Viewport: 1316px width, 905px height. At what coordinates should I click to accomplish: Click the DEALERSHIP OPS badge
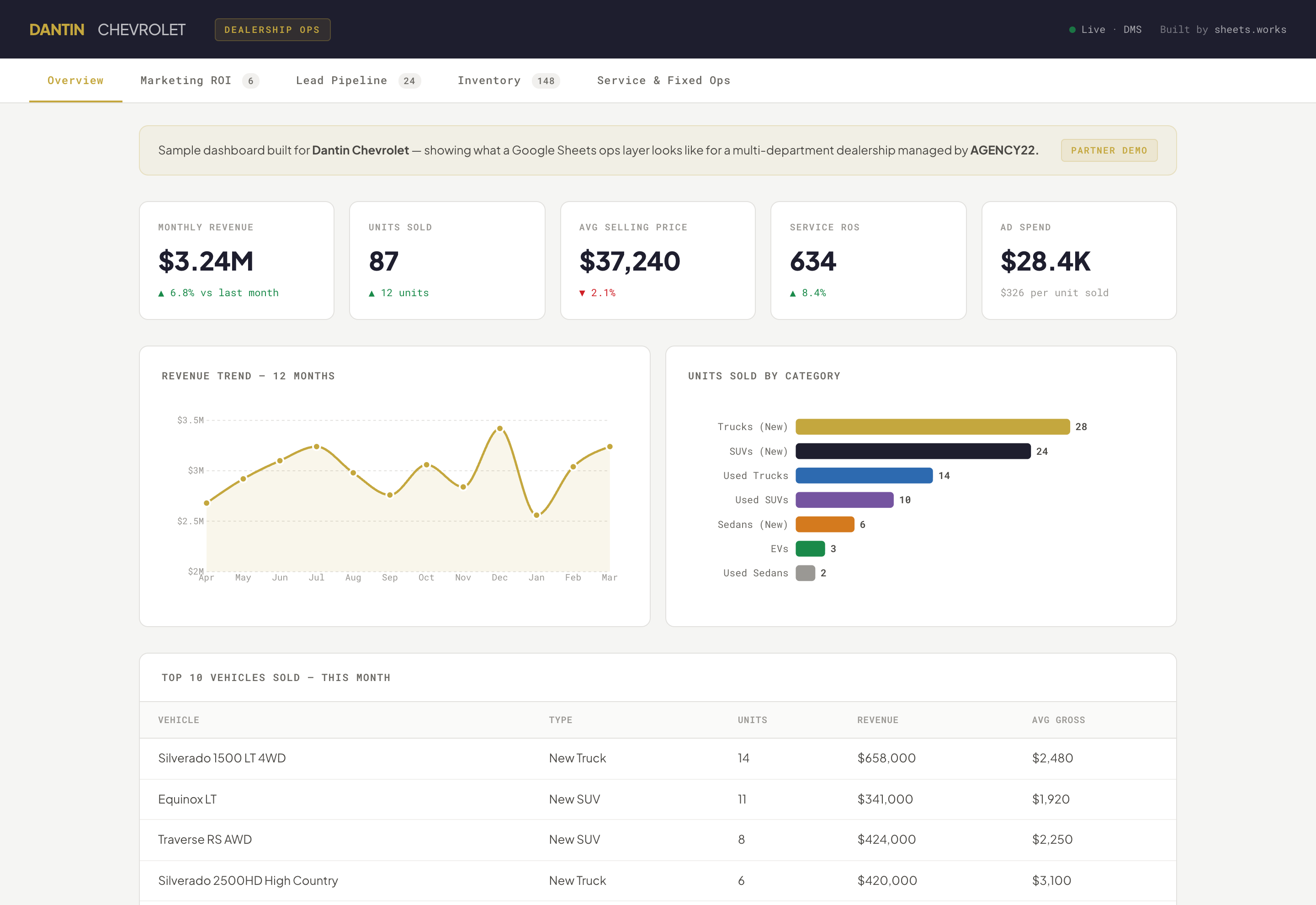[x=272, y=30]
